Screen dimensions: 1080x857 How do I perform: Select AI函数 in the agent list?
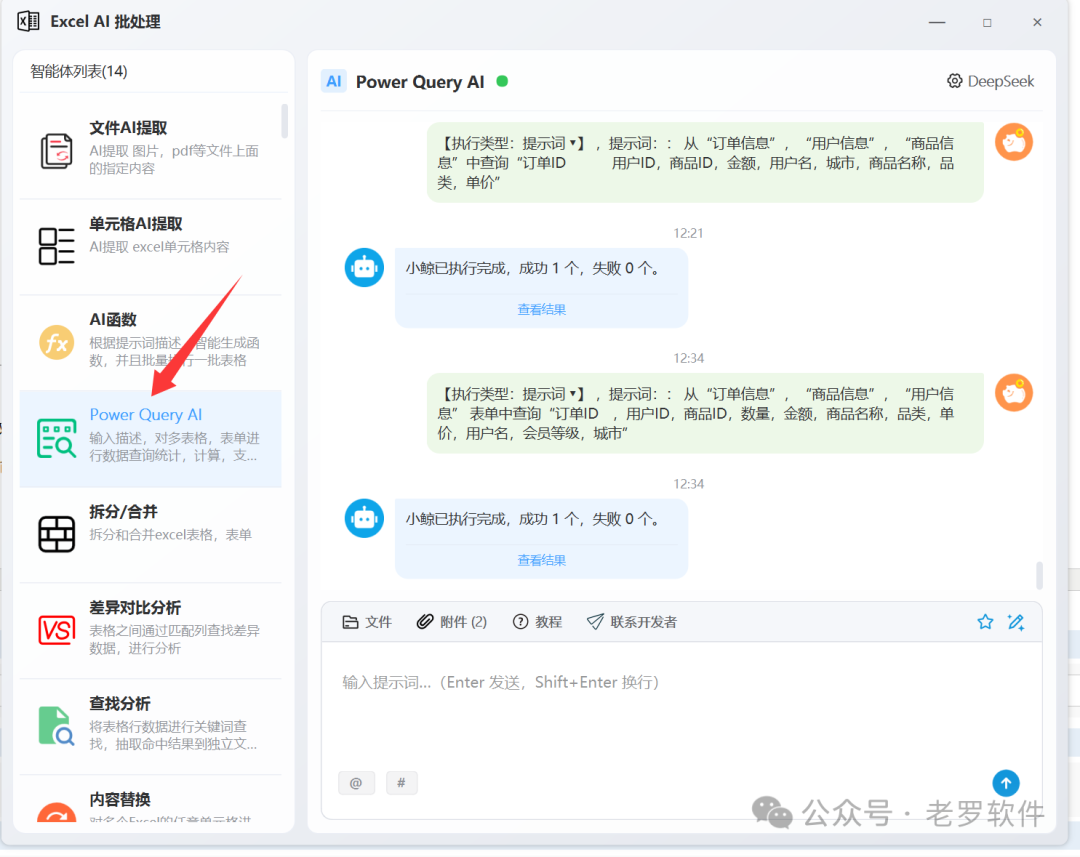coord(150,342)
